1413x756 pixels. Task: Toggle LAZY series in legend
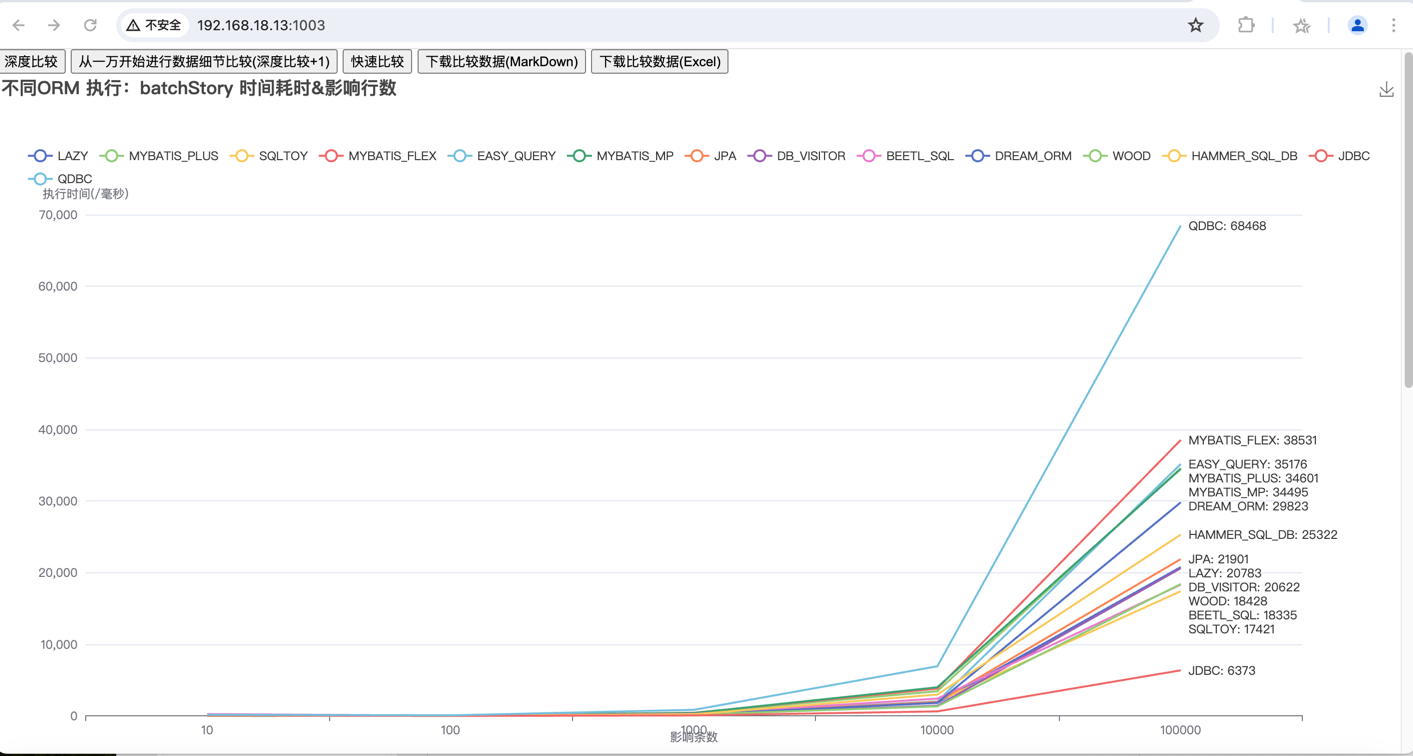(59, 156)
